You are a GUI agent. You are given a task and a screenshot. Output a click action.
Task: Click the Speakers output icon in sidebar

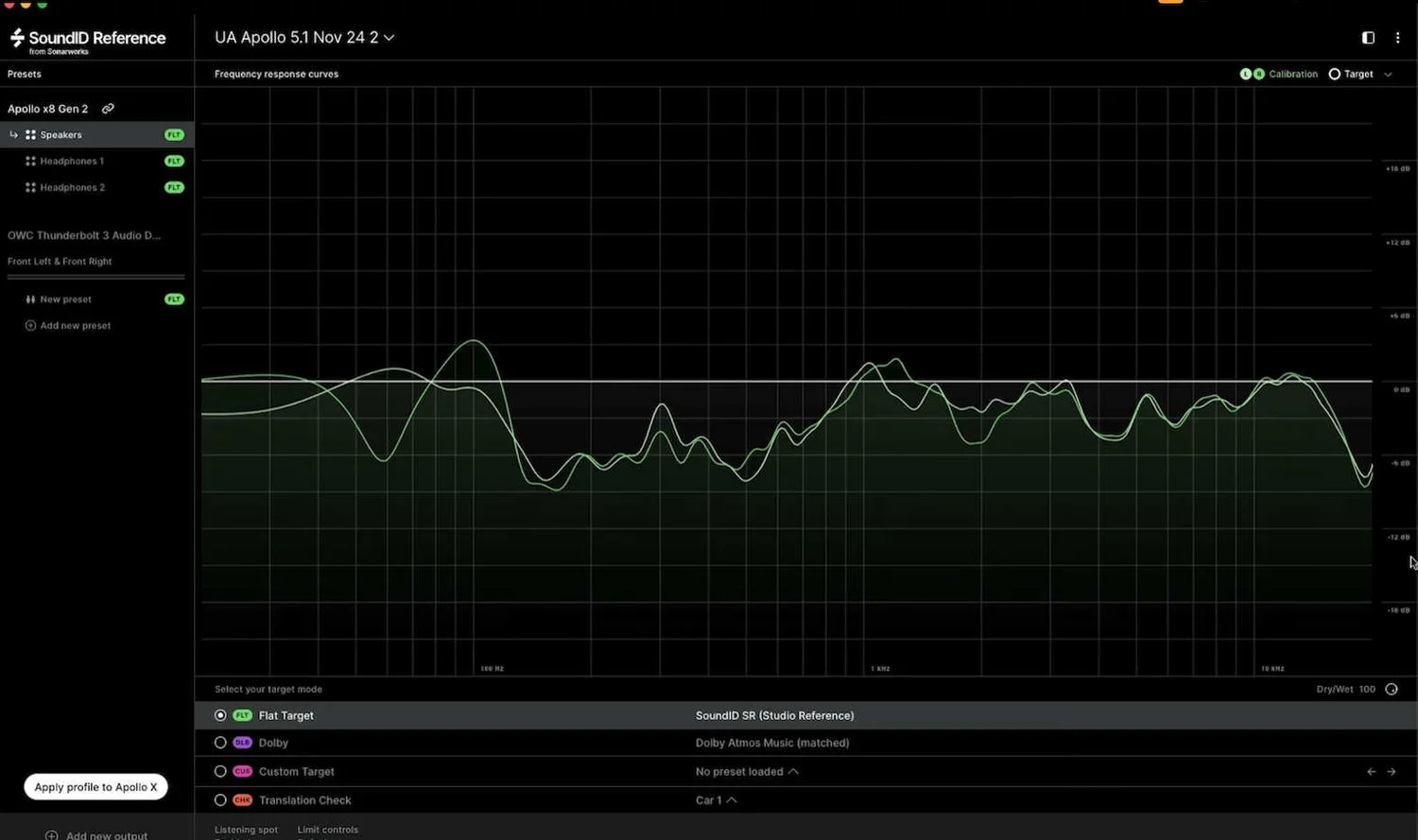[29, 134]
